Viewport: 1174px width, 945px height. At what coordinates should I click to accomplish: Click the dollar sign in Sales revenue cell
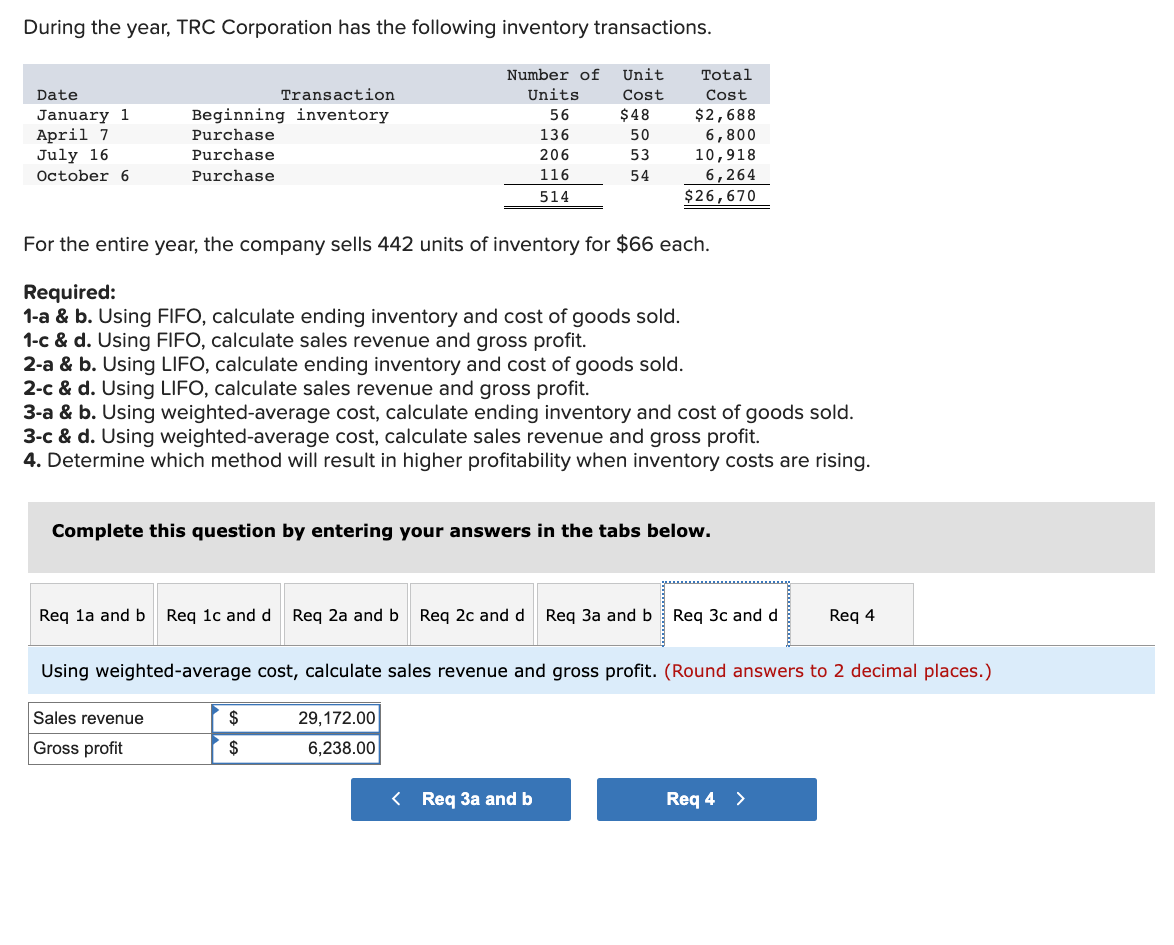[x=233, y=717]
